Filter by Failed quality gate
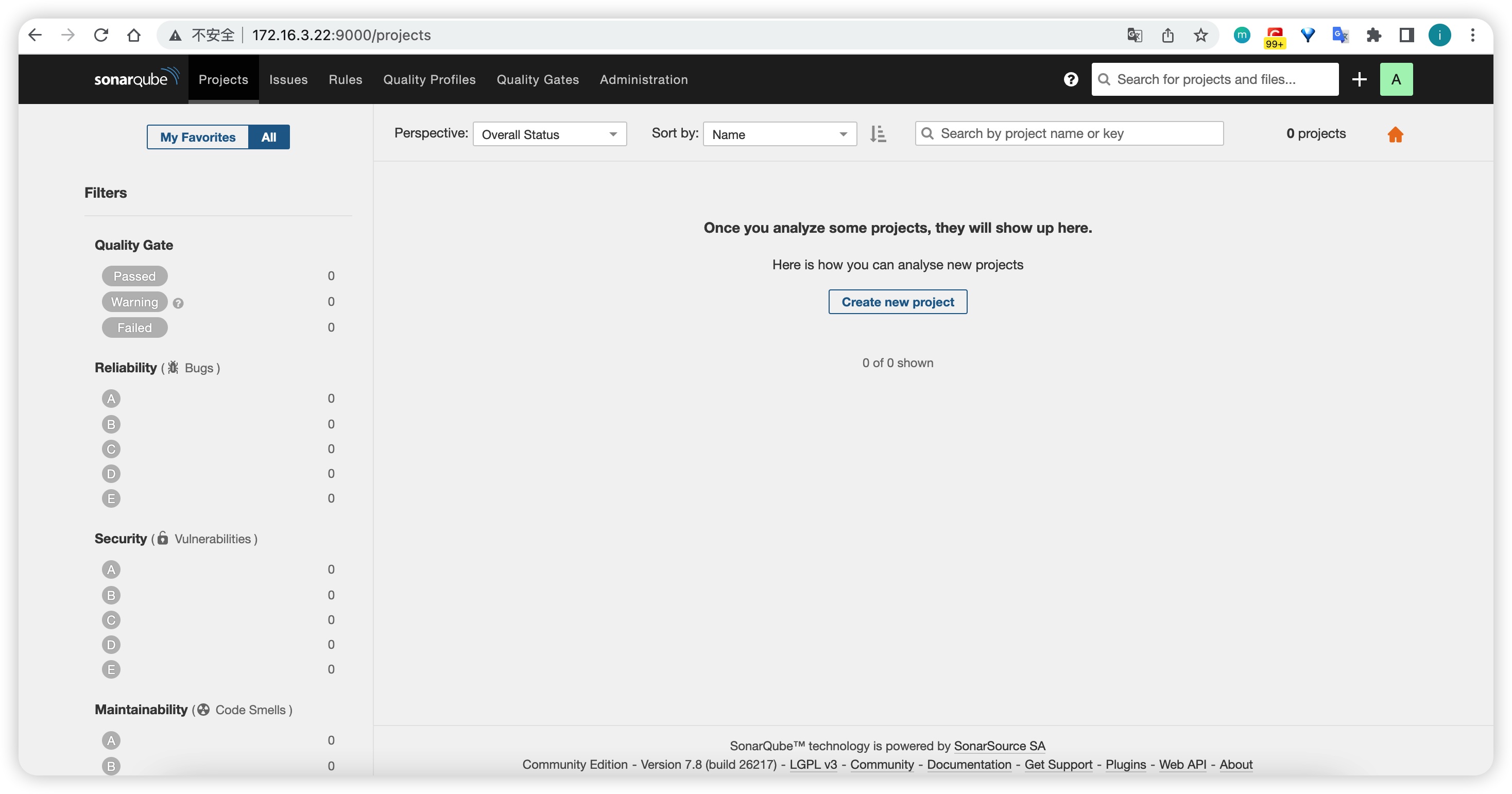This screenshot has width=1512, height=794. coord(134,327)
